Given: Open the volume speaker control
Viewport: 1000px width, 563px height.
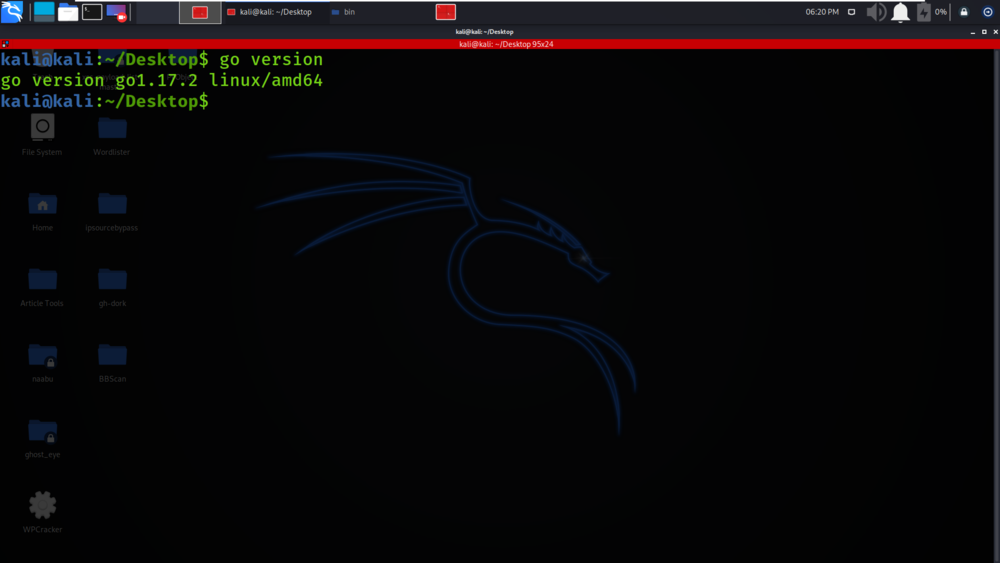Looking at the screenshot, I should click(x=876, y=12).
